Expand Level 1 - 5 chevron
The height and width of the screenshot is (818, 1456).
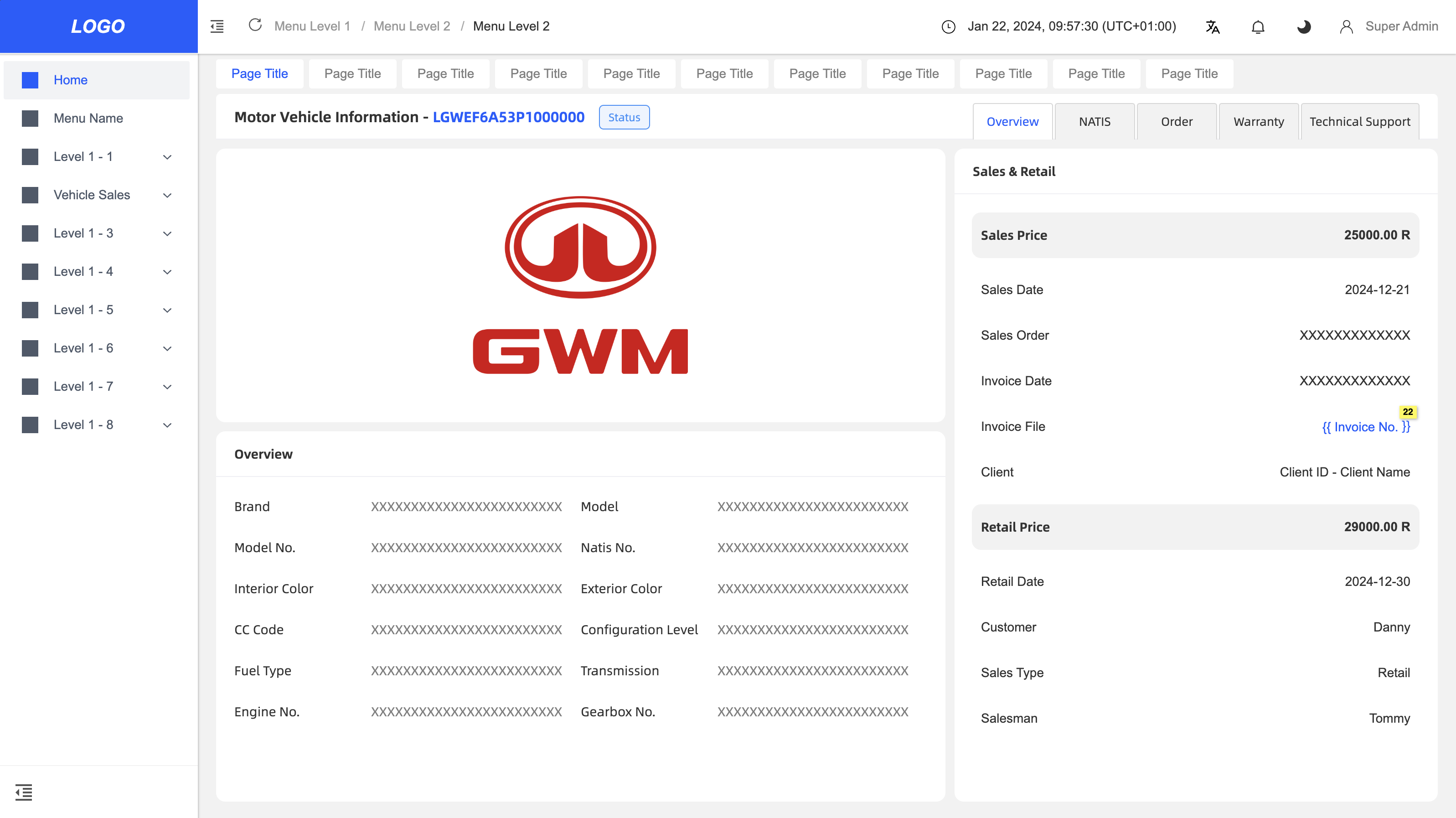[x=167, y=311]
